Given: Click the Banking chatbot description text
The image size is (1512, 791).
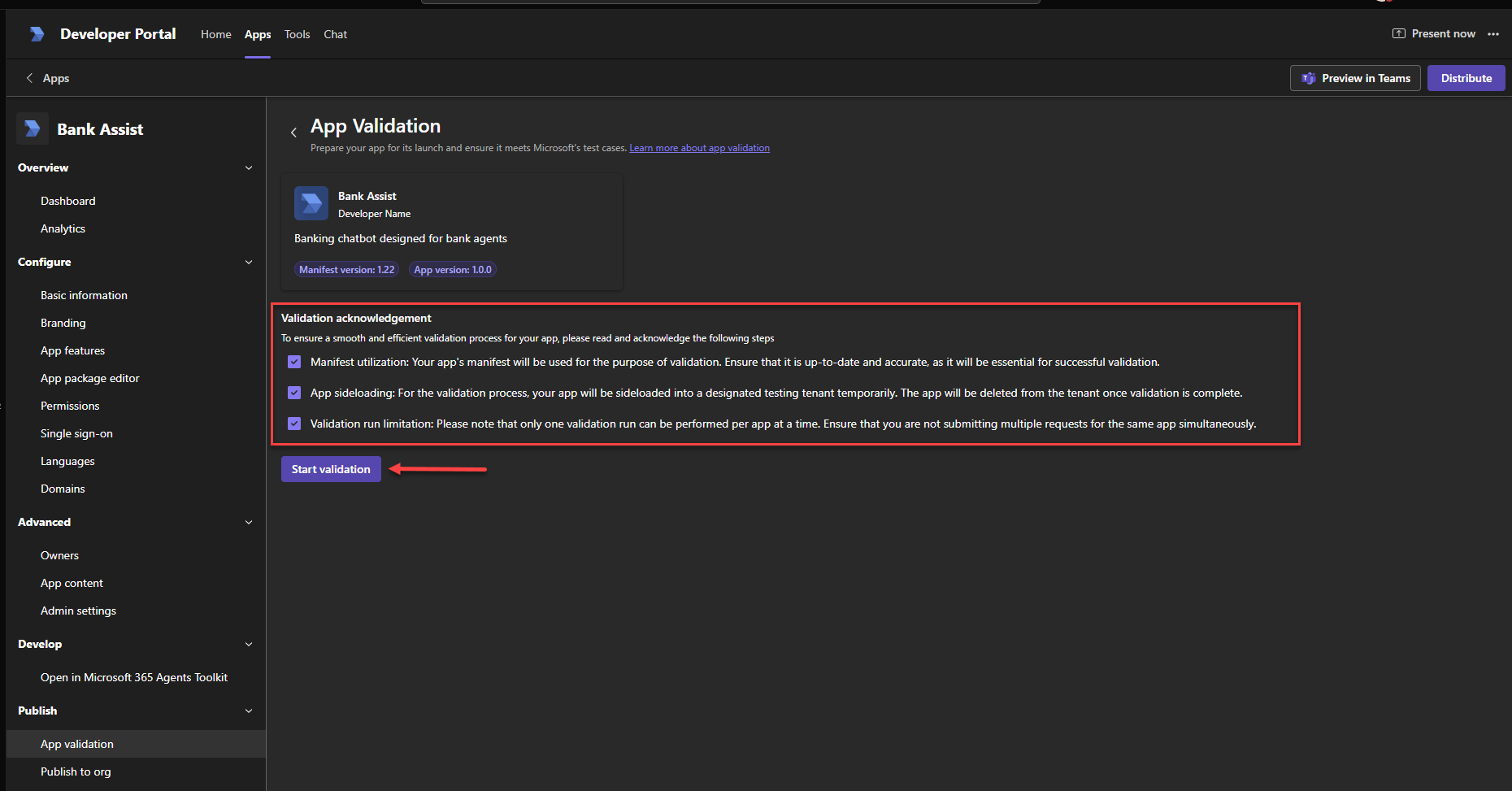Looking at the screenshot, I should coord(401,238).
